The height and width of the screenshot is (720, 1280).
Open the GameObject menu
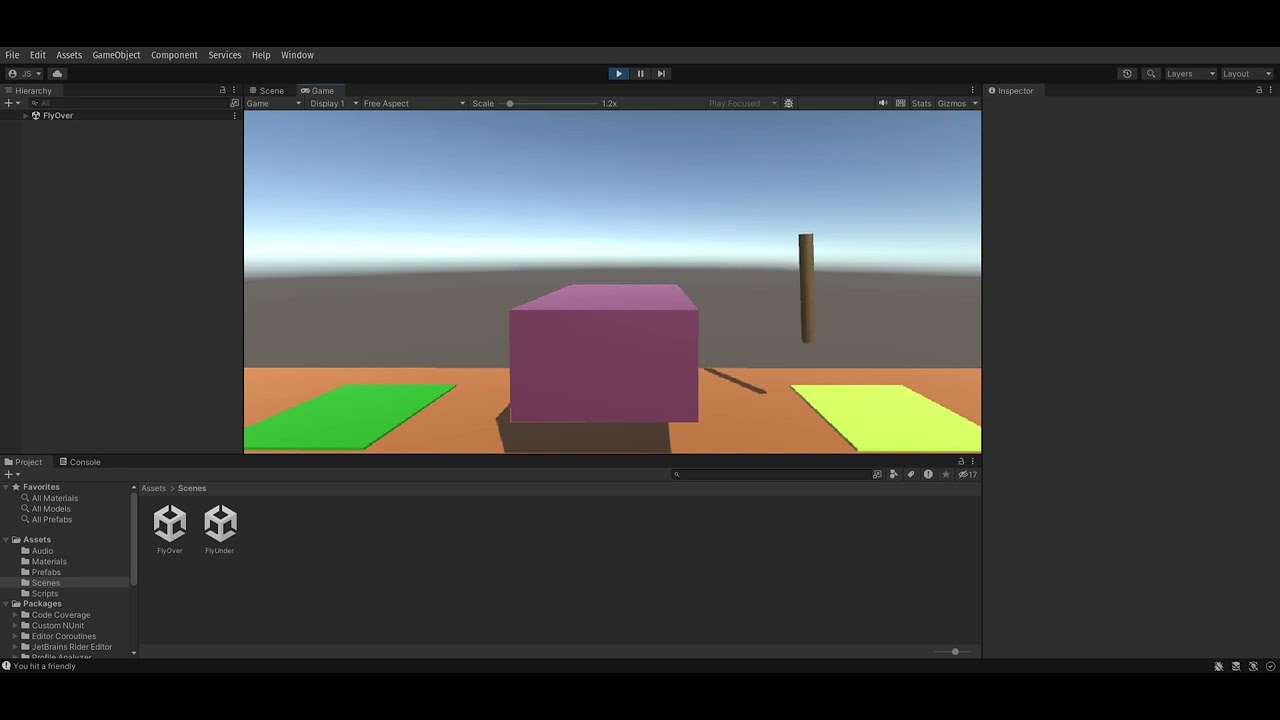click(x=116, y=55)
